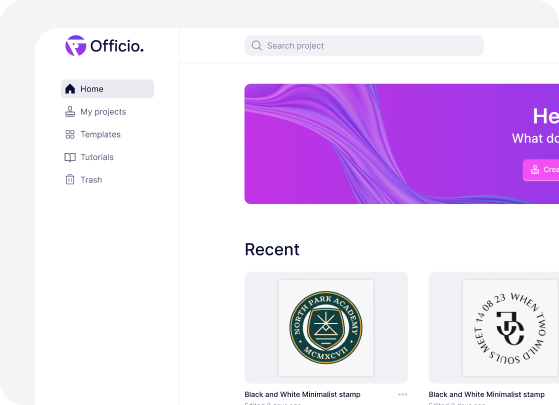Select the Home house icon

70,89
